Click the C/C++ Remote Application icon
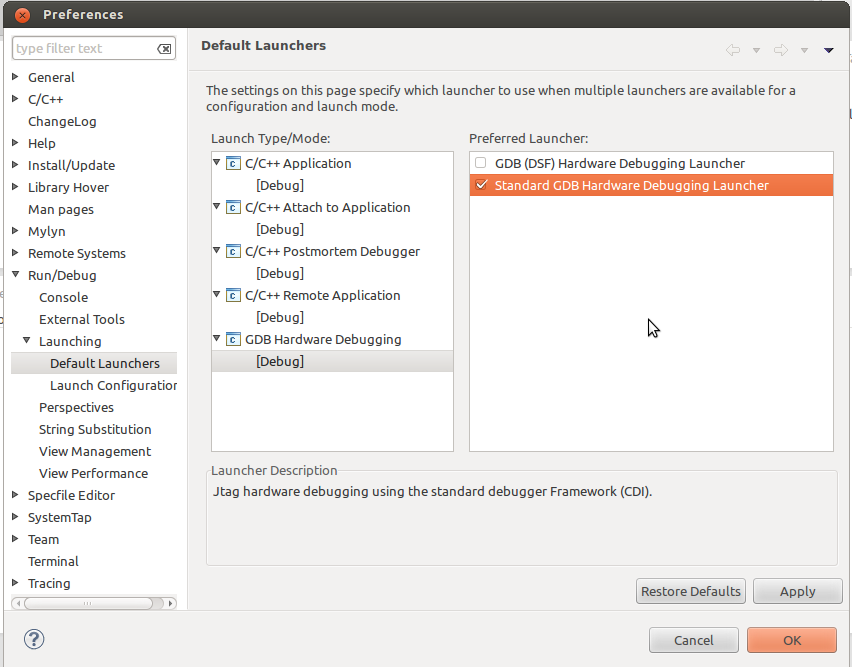 pos(233,295)
